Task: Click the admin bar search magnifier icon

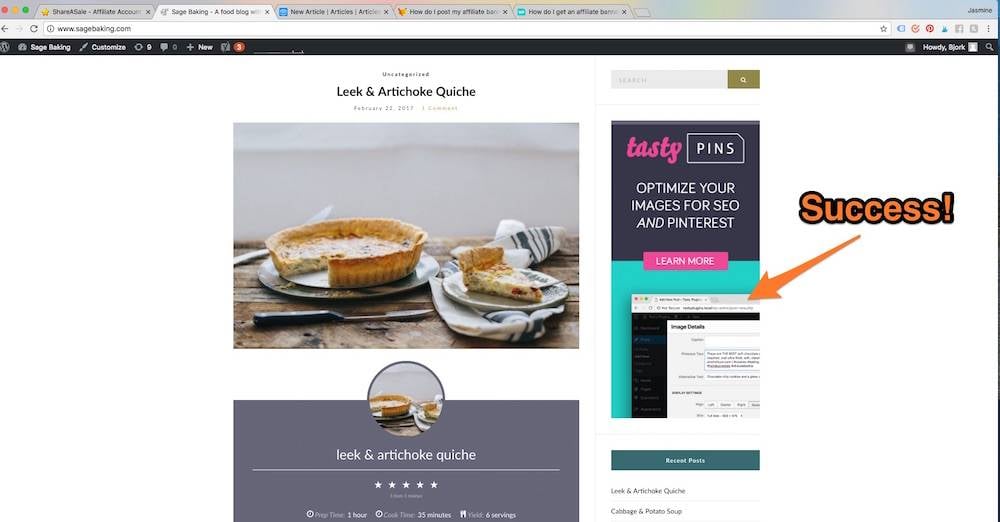Action: tap(989, 47)
